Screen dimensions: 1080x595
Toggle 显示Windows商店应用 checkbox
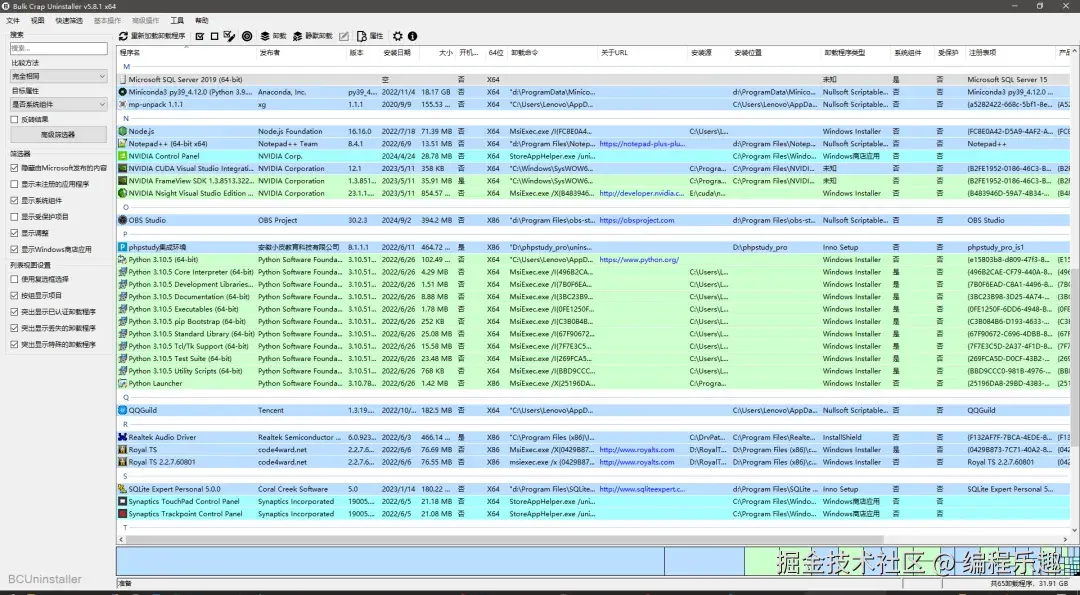point(14,249)
